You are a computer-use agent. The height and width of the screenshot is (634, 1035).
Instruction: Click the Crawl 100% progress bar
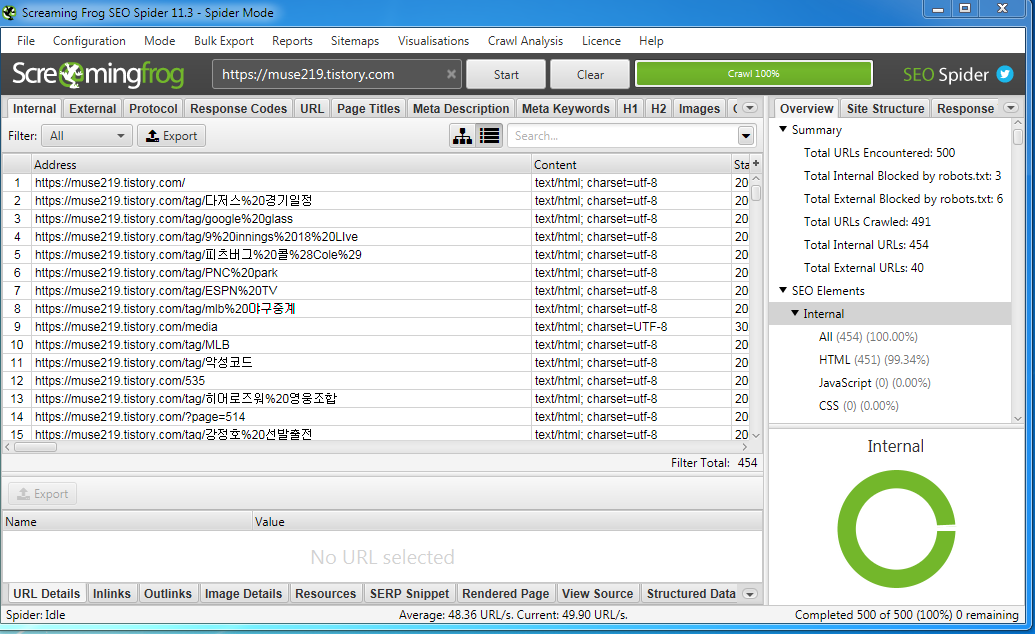pos(754,74)
